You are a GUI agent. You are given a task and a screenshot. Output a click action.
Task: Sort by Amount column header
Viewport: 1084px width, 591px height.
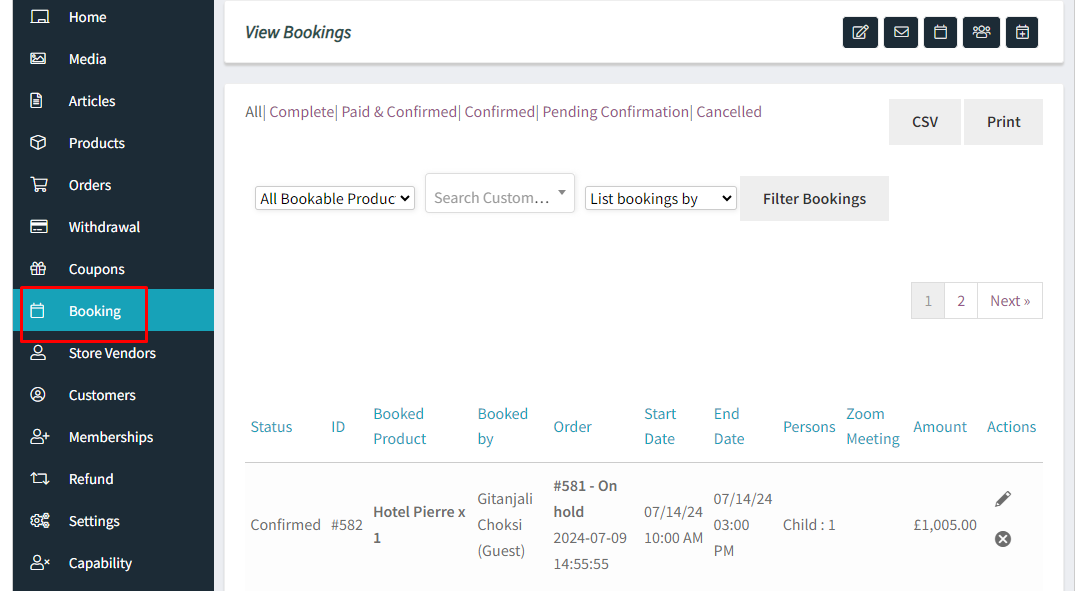tap(940, 426)
